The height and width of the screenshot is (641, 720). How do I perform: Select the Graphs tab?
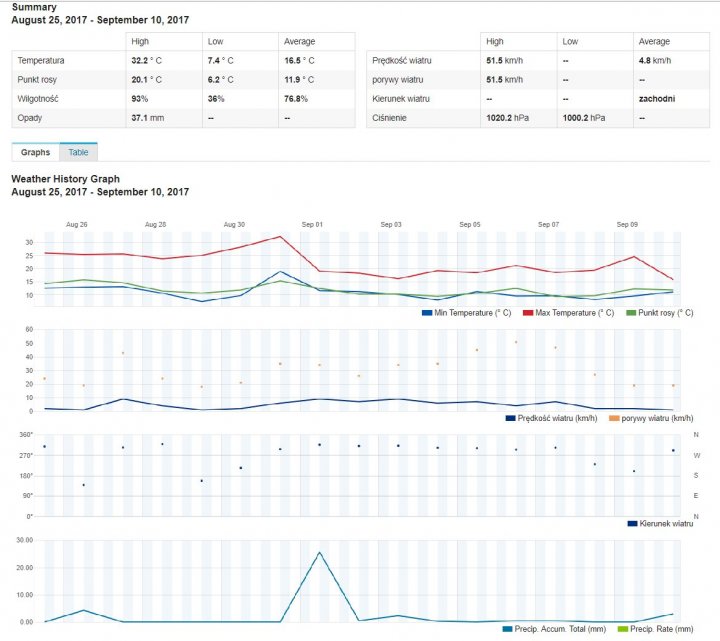35,152
